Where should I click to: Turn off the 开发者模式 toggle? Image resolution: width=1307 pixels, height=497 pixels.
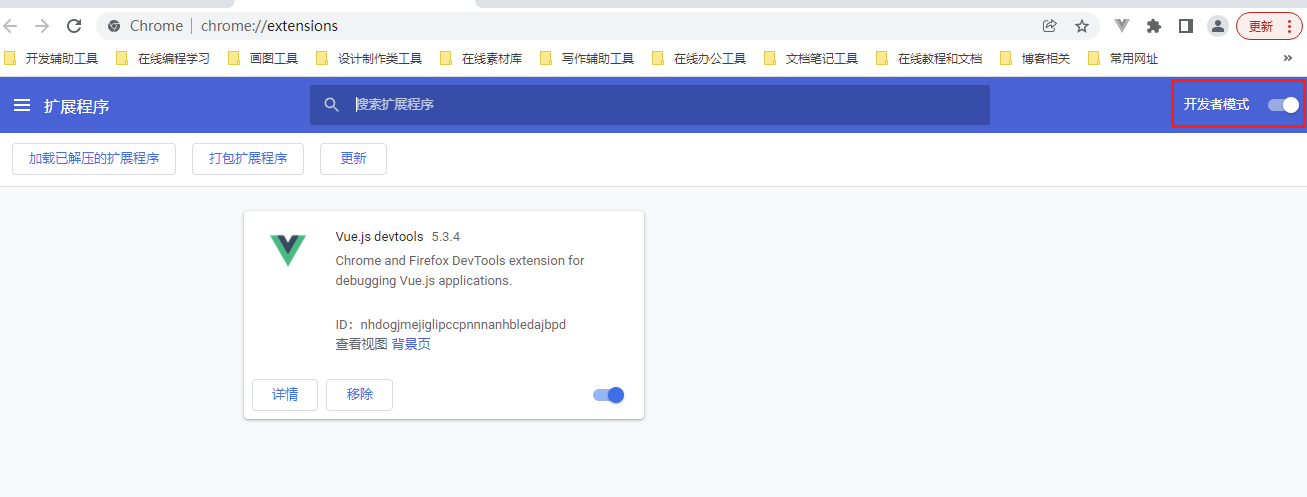1283,105
